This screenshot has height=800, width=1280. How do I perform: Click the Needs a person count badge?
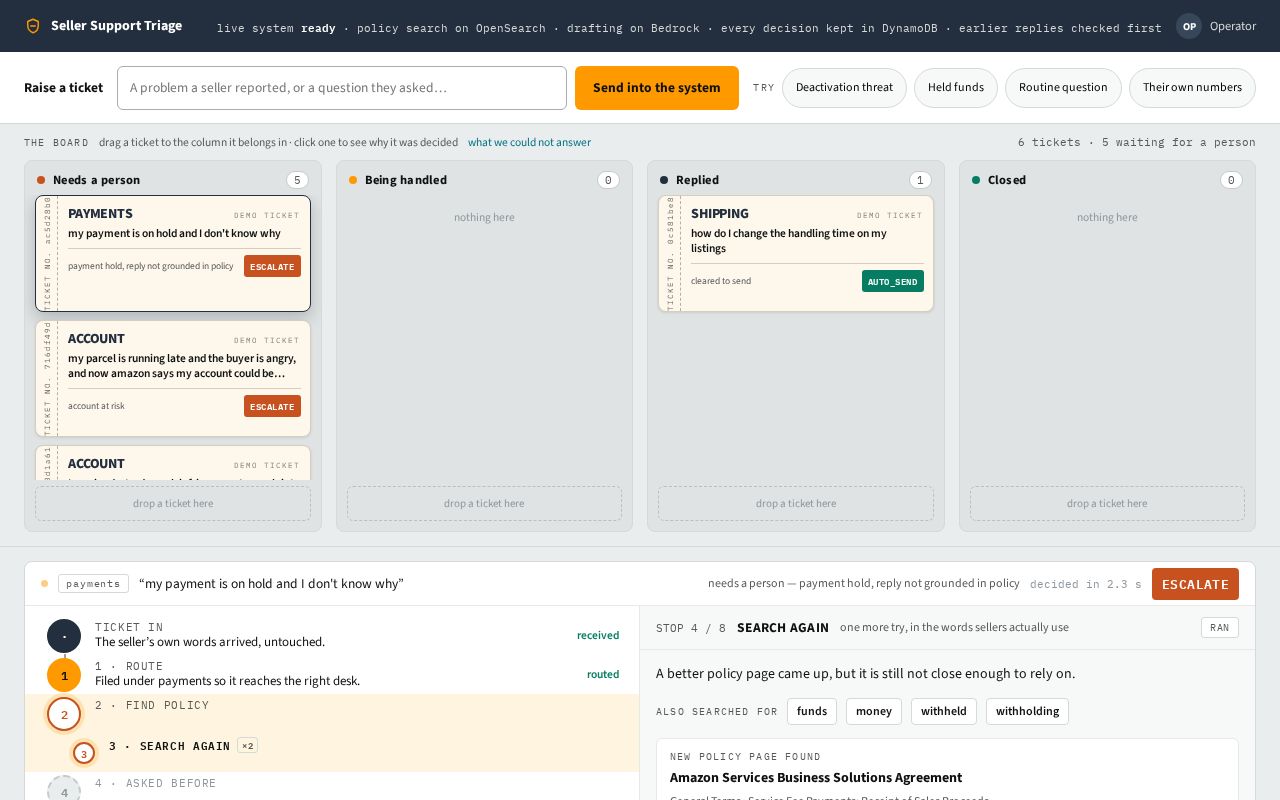297,180
